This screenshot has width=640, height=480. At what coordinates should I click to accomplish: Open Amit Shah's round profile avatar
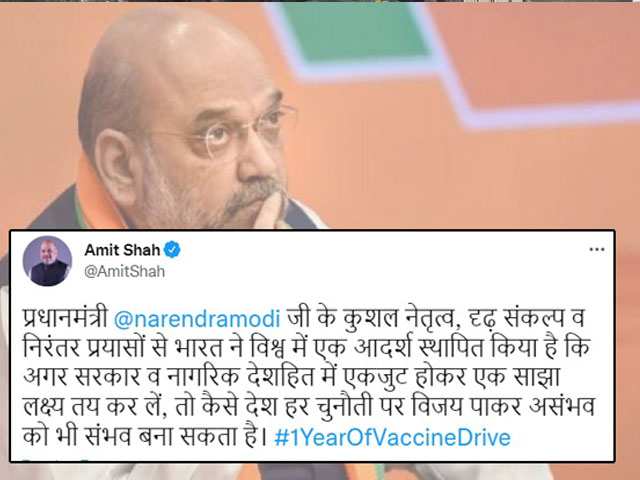click(x=47, y=261)
